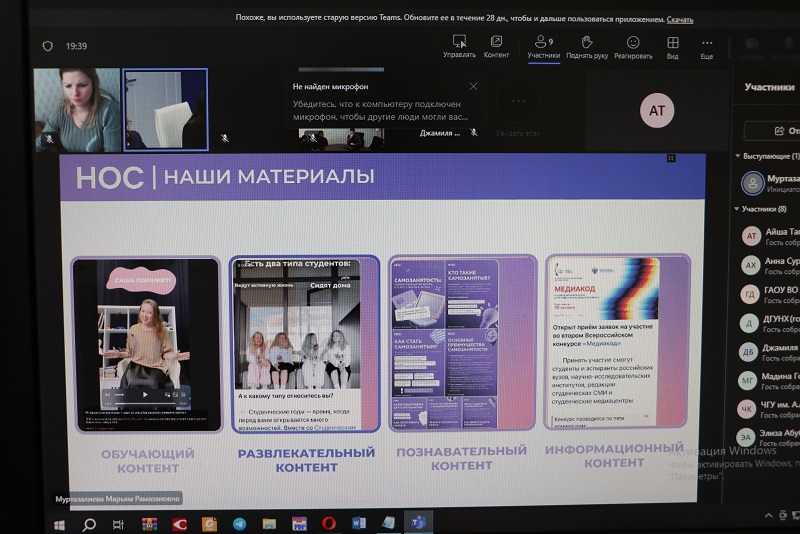Select the woman's video thumbnail
This screenshot has height=534, width=800.
[77, 110]
